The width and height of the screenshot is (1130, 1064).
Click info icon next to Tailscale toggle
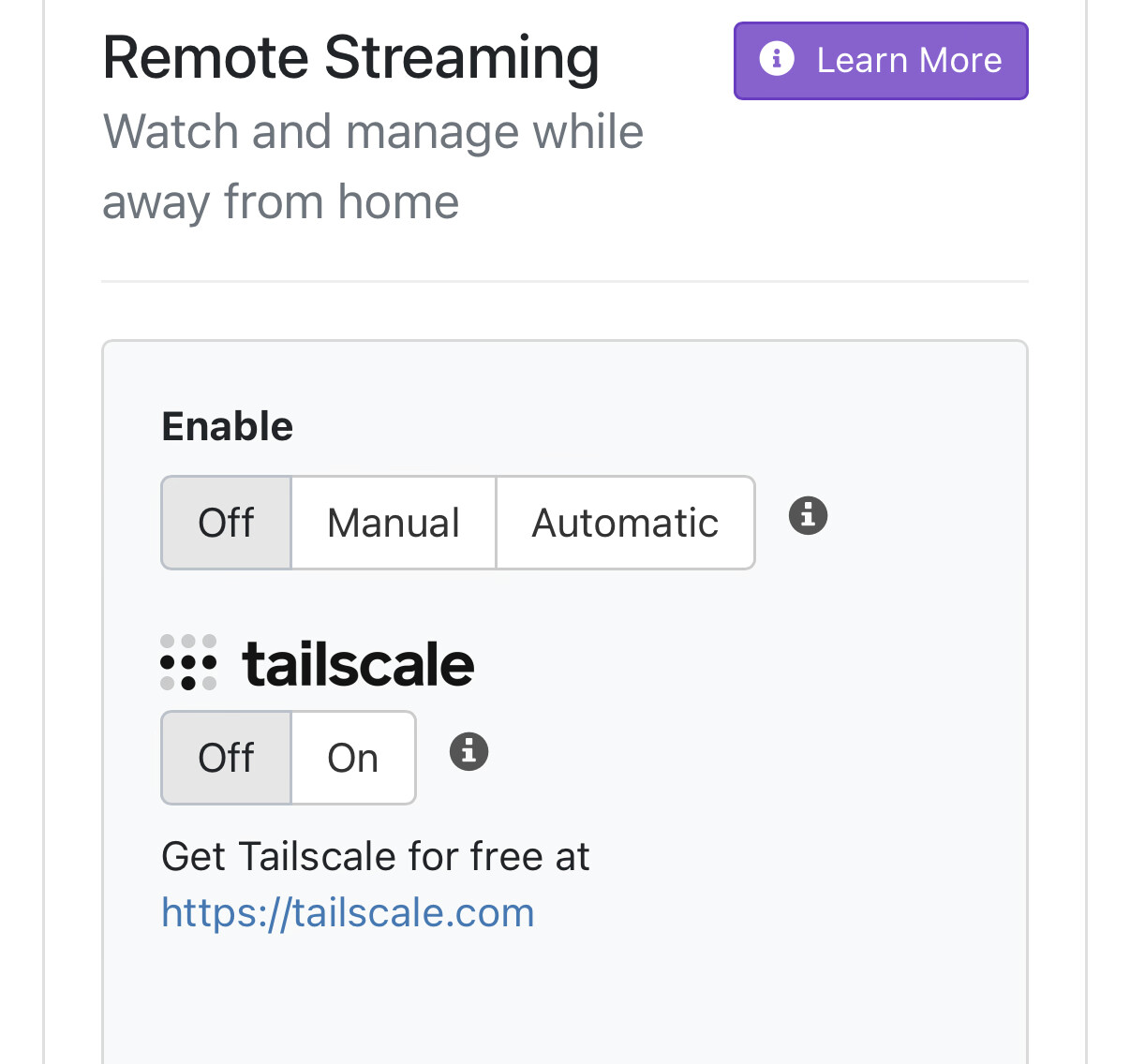tap(469, 751)
